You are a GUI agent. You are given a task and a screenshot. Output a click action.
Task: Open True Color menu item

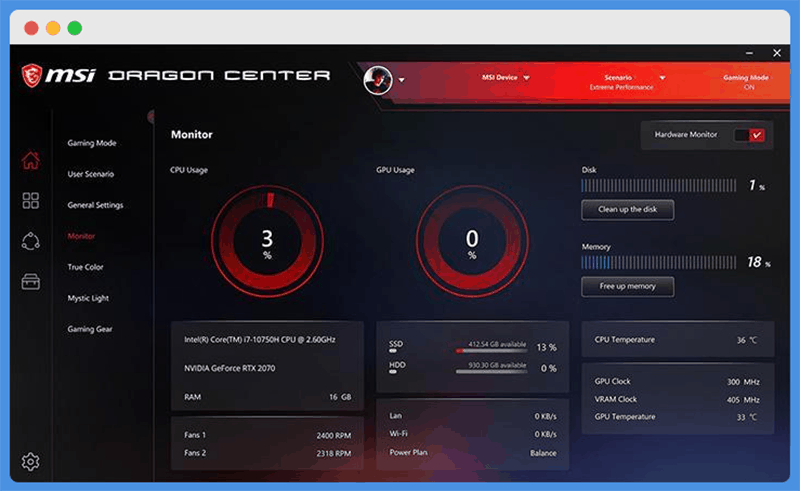point(85,267)
